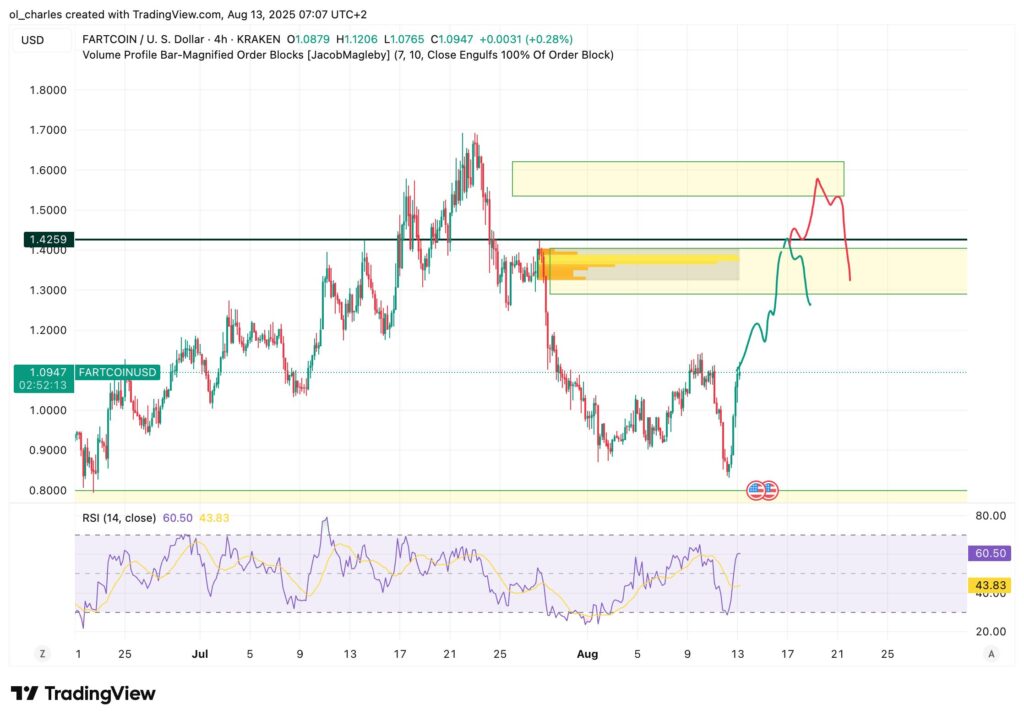Click Aug on the date axis
The image size is (1024, 721).
(x=588, y=654)
